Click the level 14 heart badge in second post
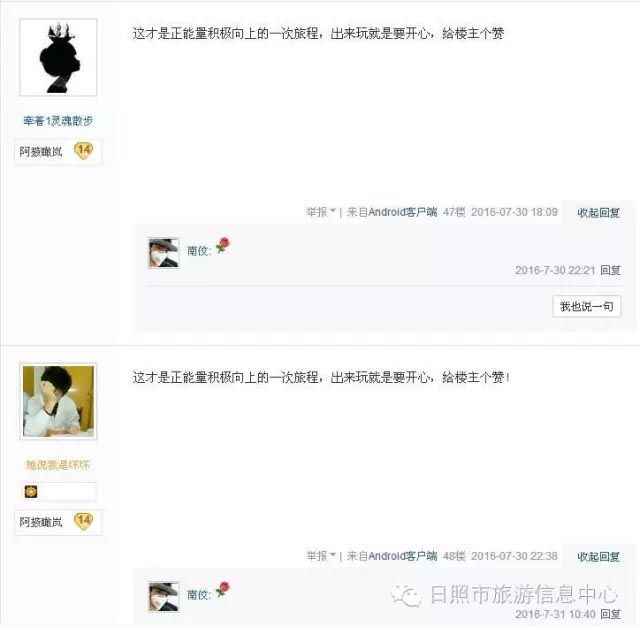 (x=84, y=521)
